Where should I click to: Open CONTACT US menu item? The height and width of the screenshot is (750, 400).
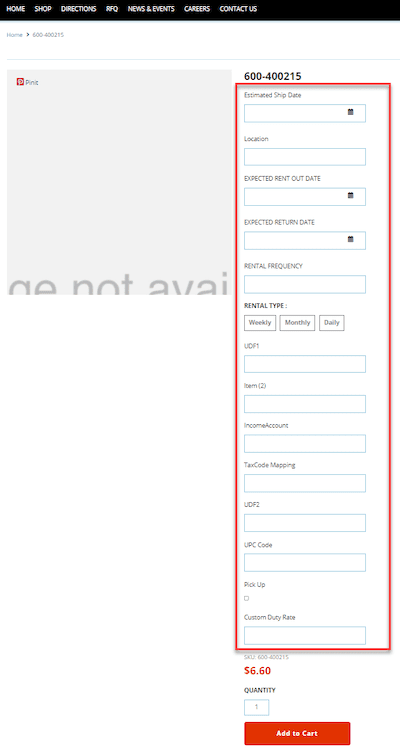pyautogui.click(x=238, y=9)
